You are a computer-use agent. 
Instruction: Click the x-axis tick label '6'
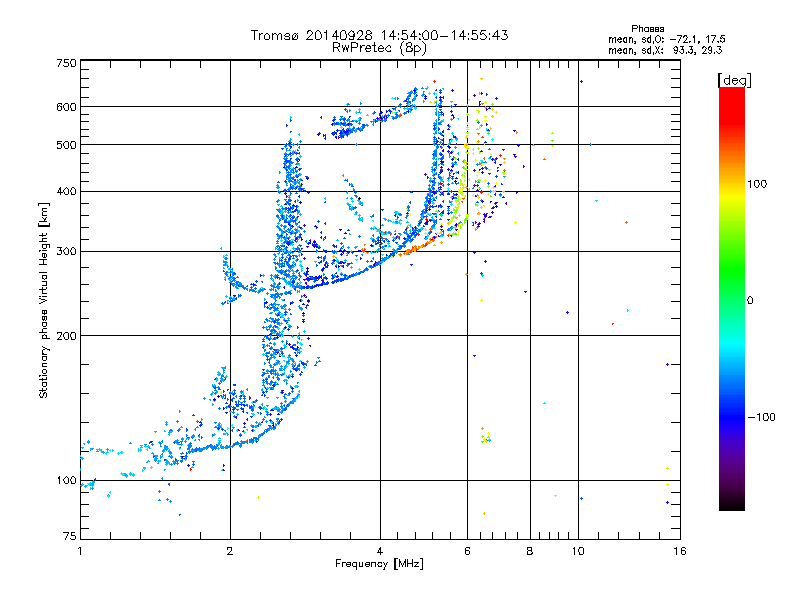pyautogui.click(x=467, y=551)
